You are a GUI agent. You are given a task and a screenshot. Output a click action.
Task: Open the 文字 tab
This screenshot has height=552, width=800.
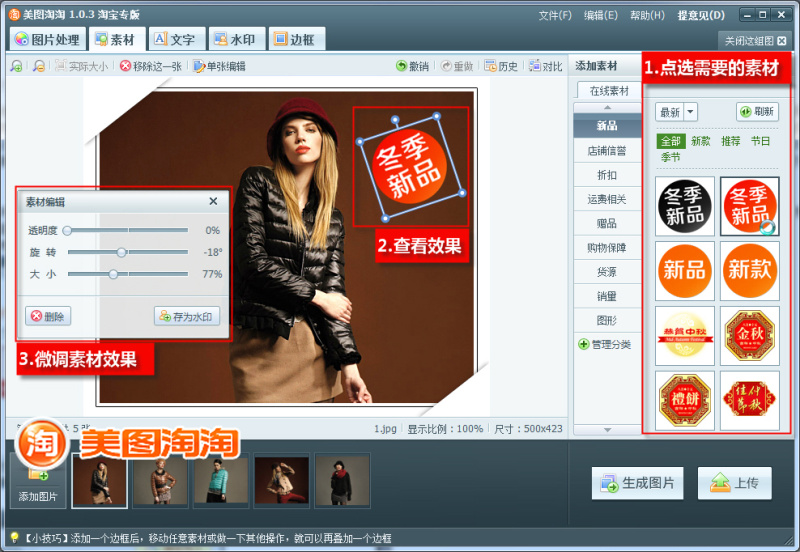175,39
